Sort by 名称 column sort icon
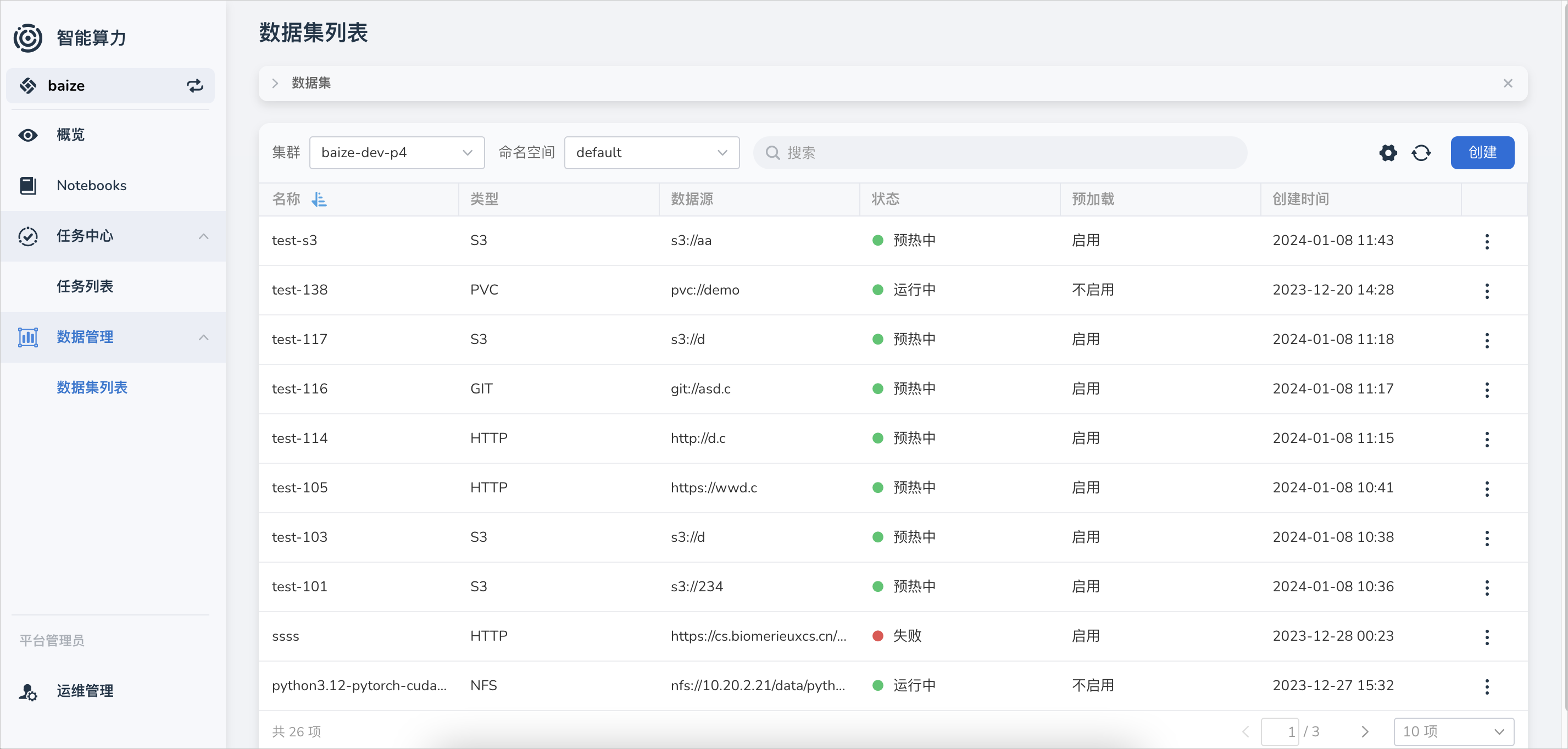This screenshot has height=749, width=1568. pyautogui.click(x=319, y=199)
